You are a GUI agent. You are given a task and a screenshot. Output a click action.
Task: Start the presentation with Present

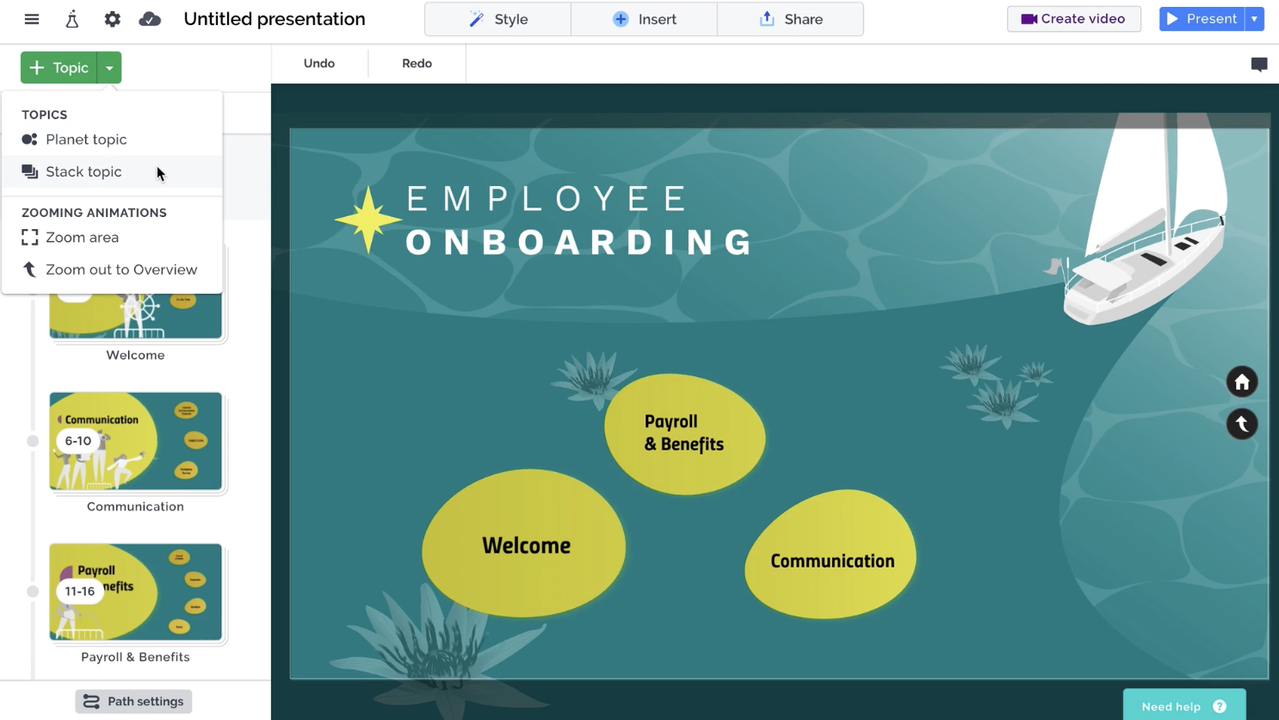click(x=1202, y=19)
